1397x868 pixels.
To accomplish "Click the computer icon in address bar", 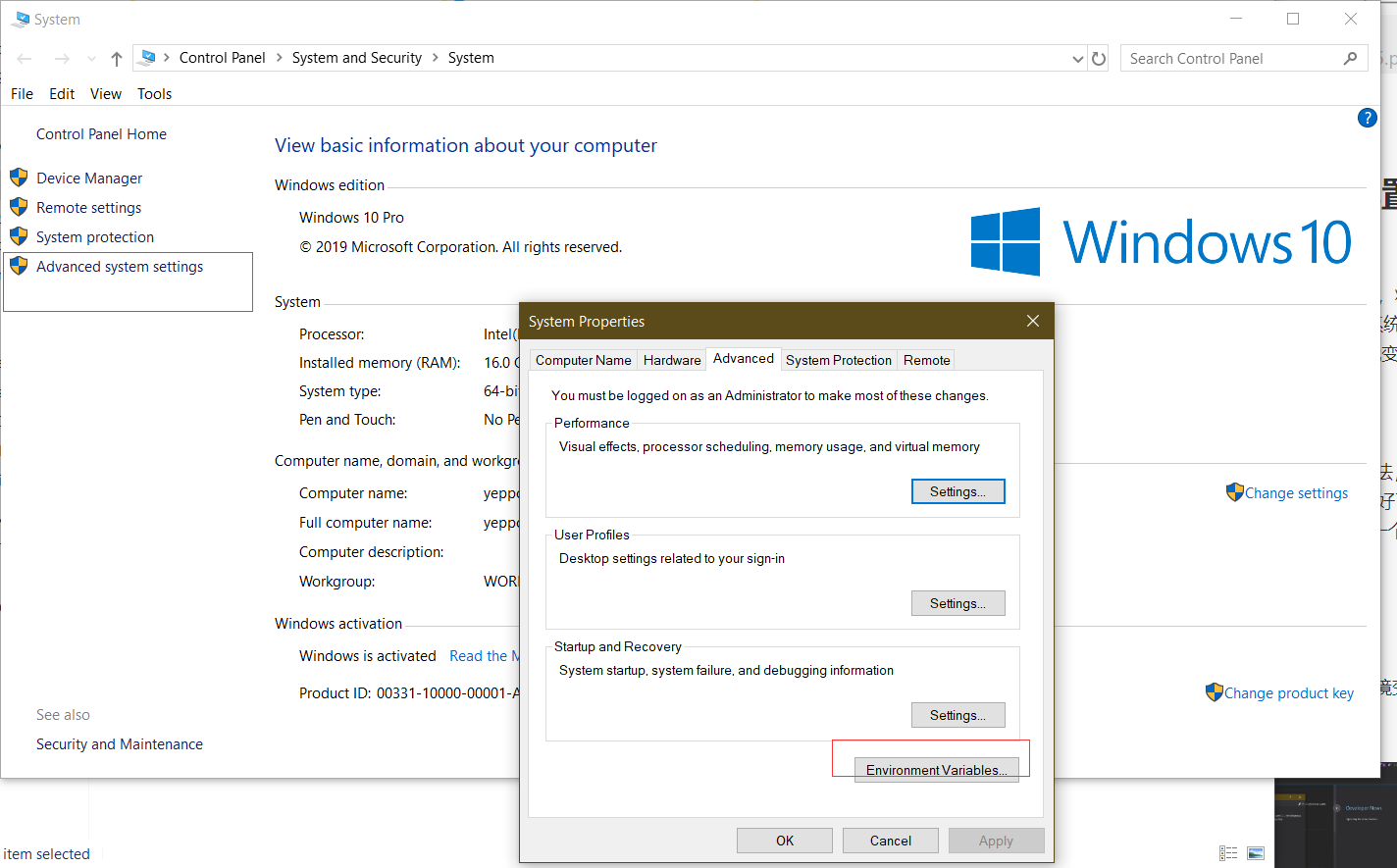I will pos(148,58).
